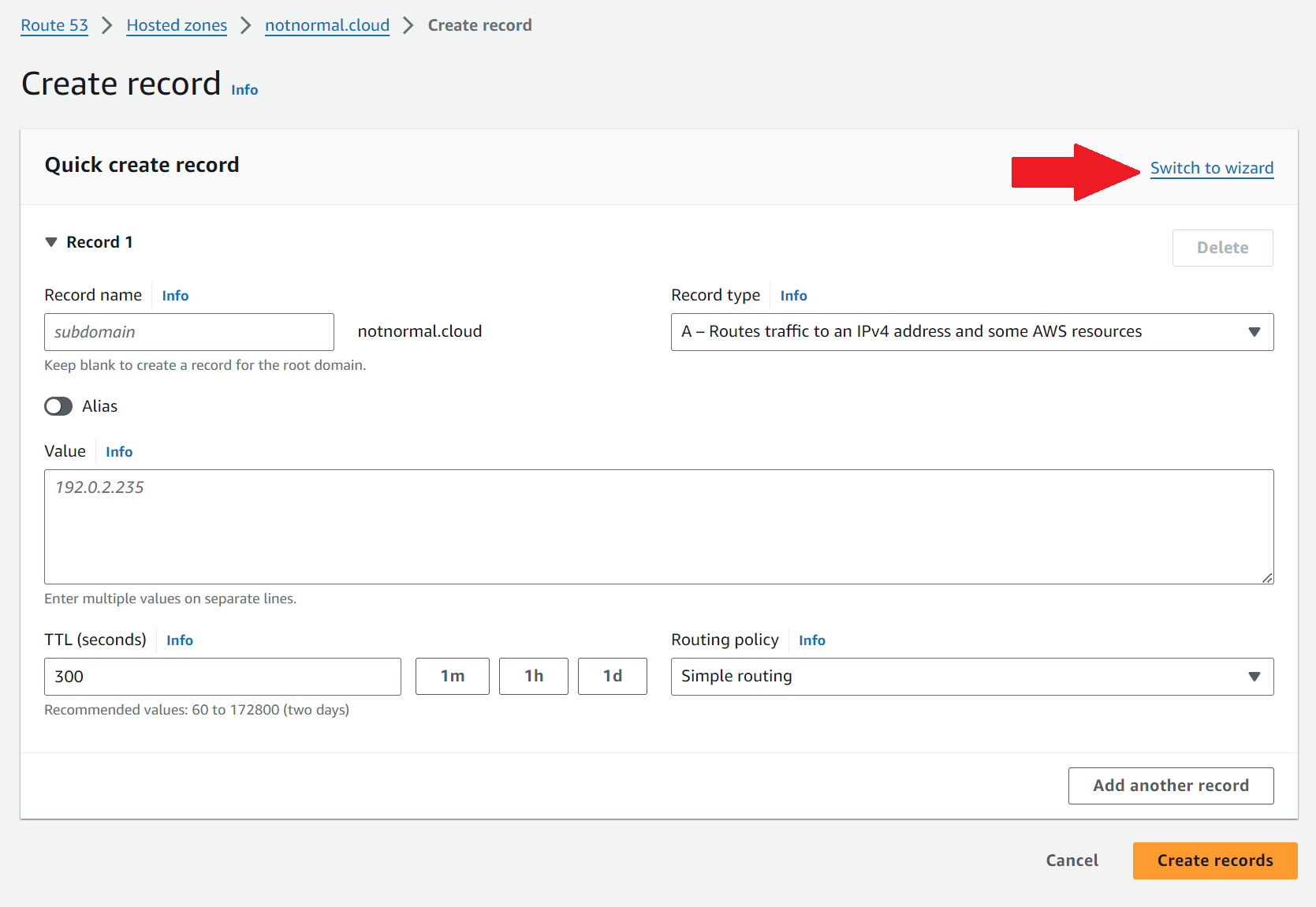
Task: Click the Delete button for Record 1
Action: 1222,248
